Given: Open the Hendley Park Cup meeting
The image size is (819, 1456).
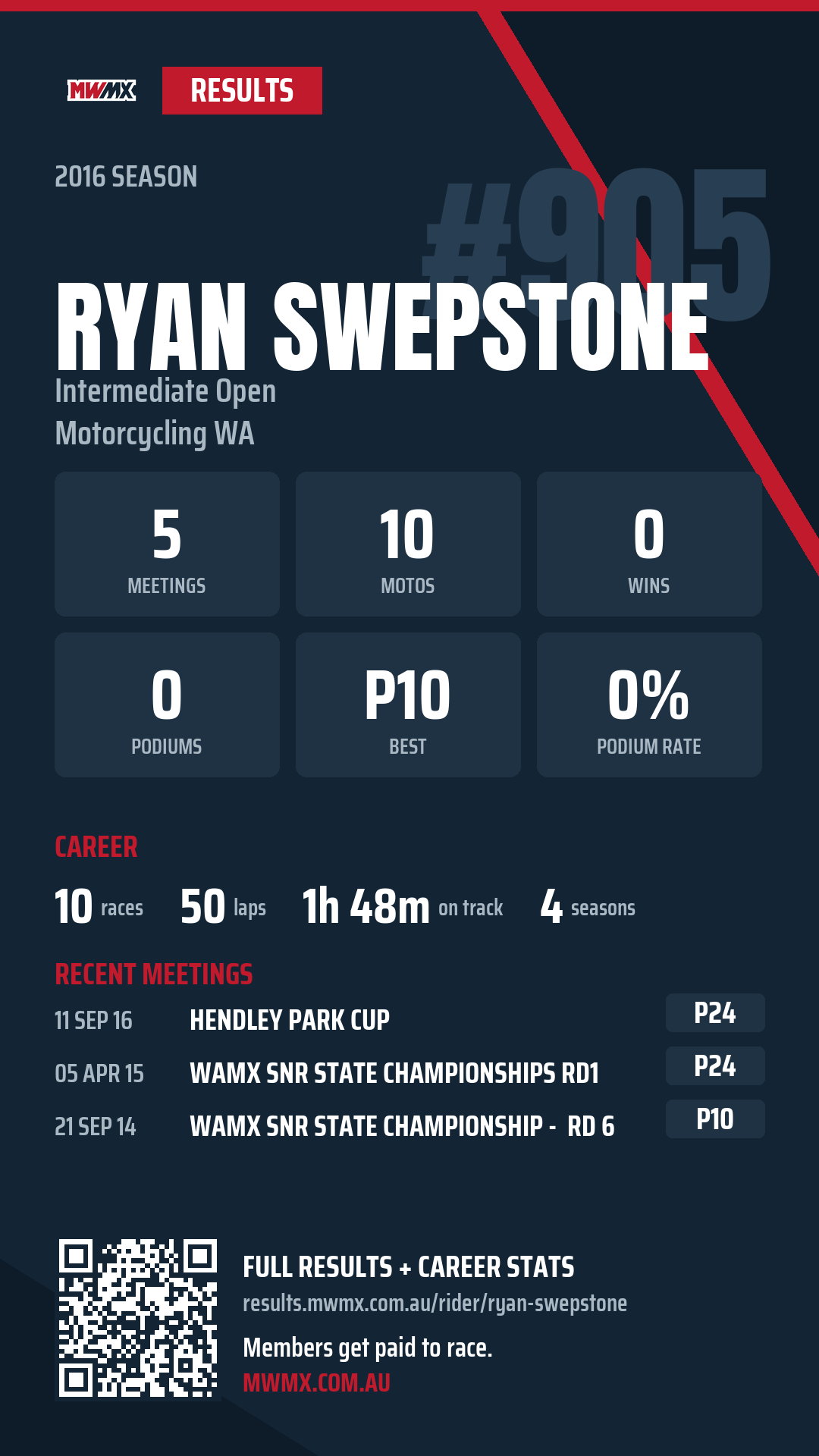Looking at the screenshot, I should pos(409,1020).
